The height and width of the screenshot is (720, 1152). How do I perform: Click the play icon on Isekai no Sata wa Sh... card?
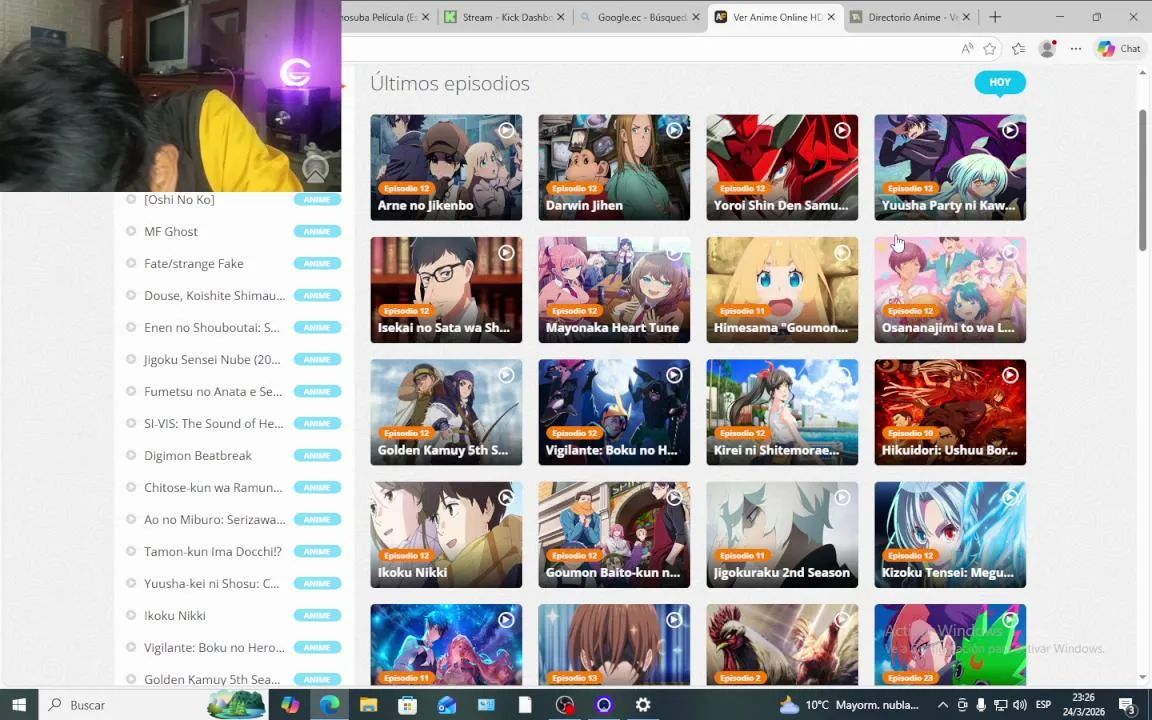coord(506,253)
